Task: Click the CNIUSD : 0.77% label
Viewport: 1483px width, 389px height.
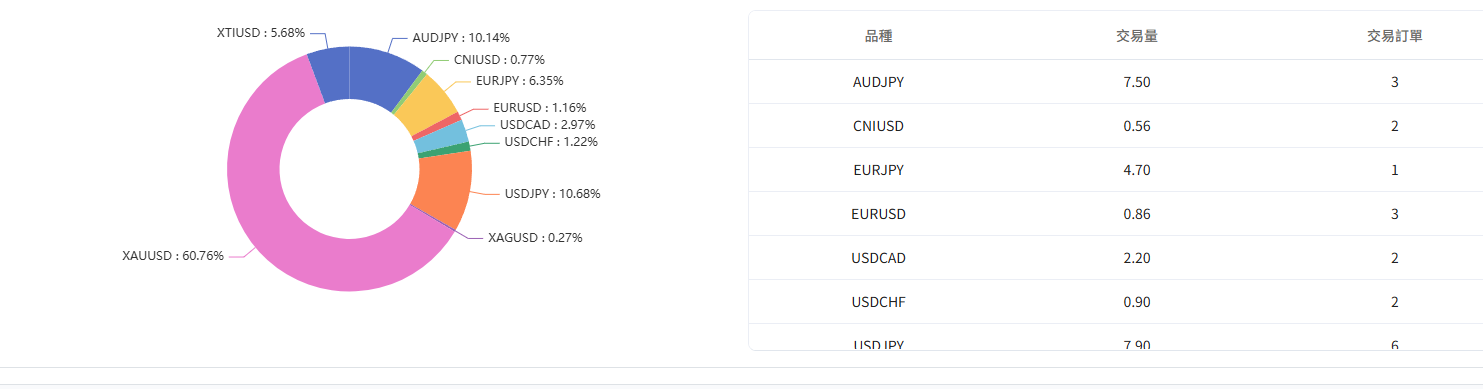Action: pyautogui.click(x=499, y=60)
